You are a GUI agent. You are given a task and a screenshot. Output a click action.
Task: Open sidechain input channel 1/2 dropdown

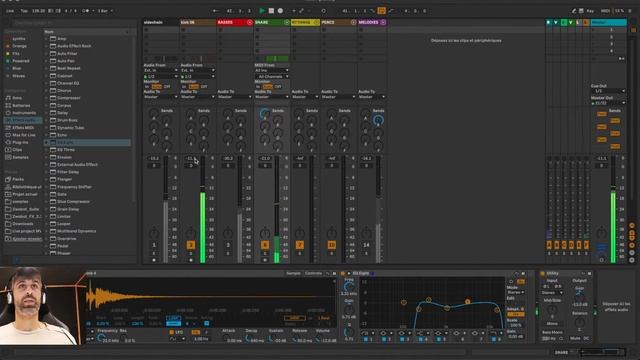click(x=161, y=76)
